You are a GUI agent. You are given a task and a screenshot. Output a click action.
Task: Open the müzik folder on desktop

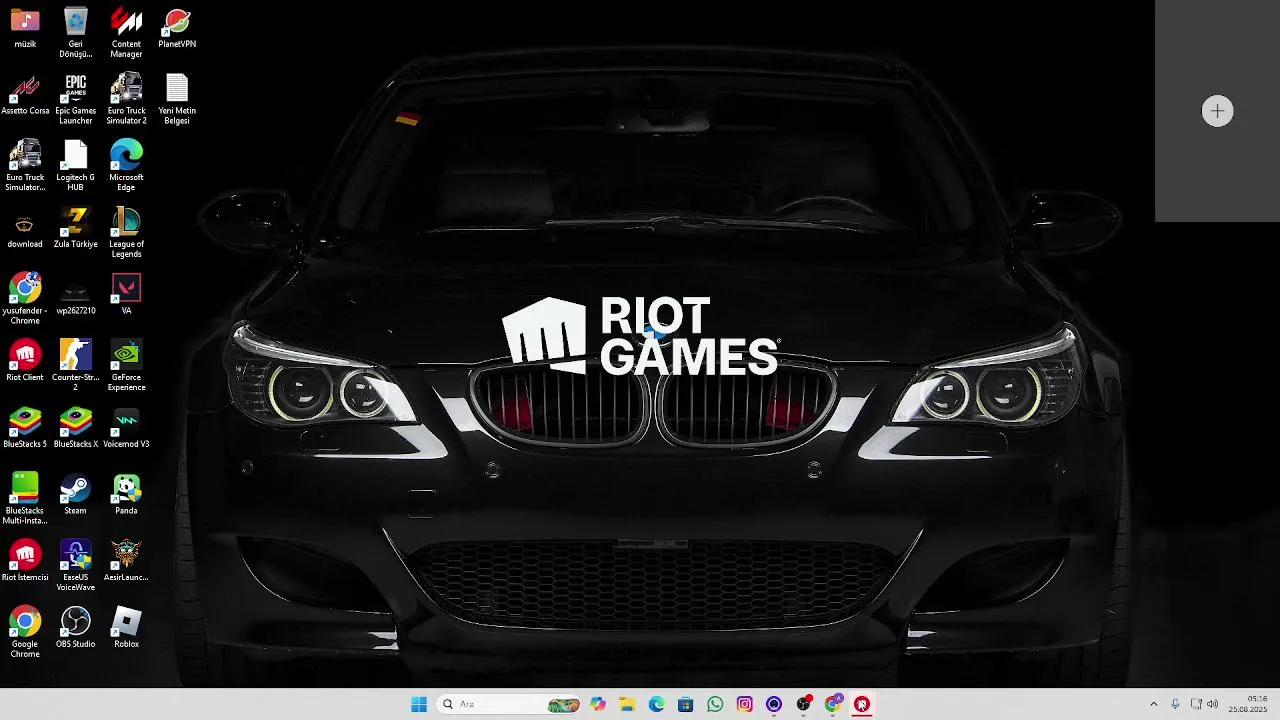pyautogui.click(x=25, y=27)
